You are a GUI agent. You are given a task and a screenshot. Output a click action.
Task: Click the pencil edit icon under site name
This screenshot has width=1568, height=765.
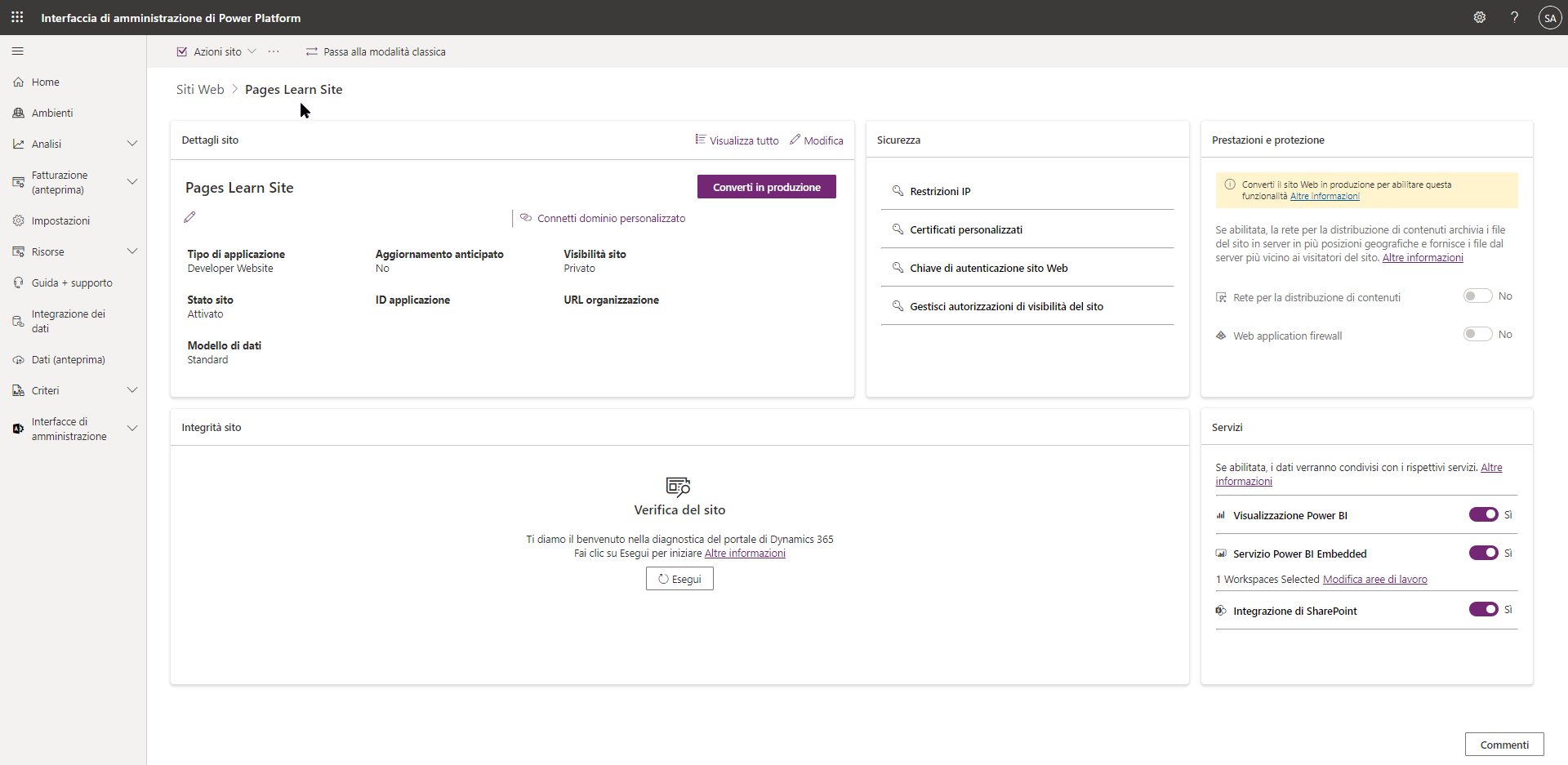(189, 217)
